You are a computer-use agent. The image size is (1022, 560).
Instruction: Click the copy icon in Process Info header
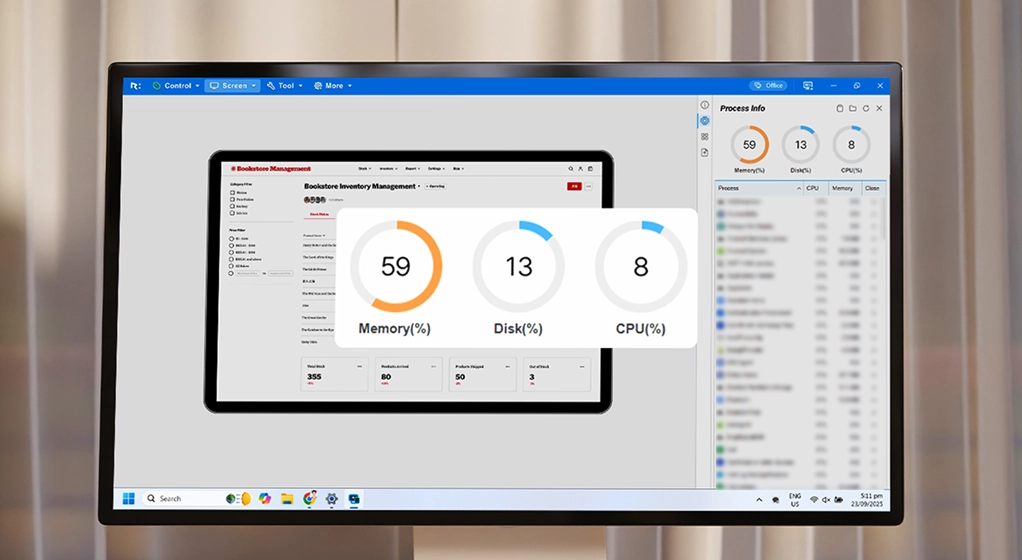[840, 108]
